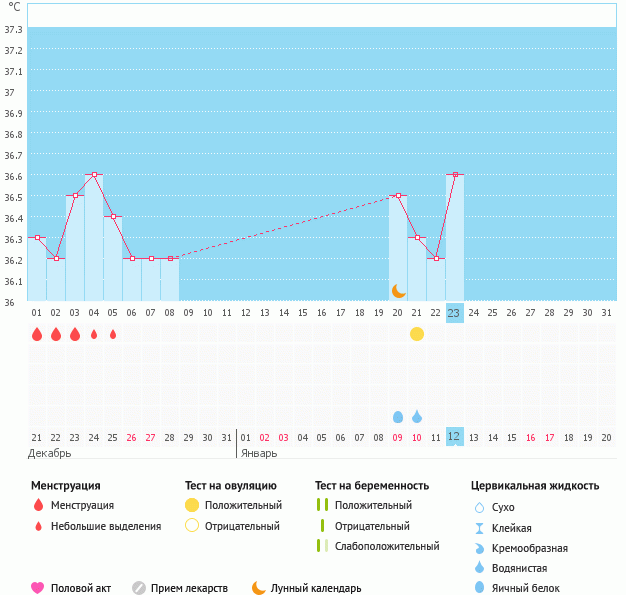Image resolution: width=626 pixels, height=595 pixels.
Task: Click the temperature point on cycle day 08
Action: (x=170, y=258)
